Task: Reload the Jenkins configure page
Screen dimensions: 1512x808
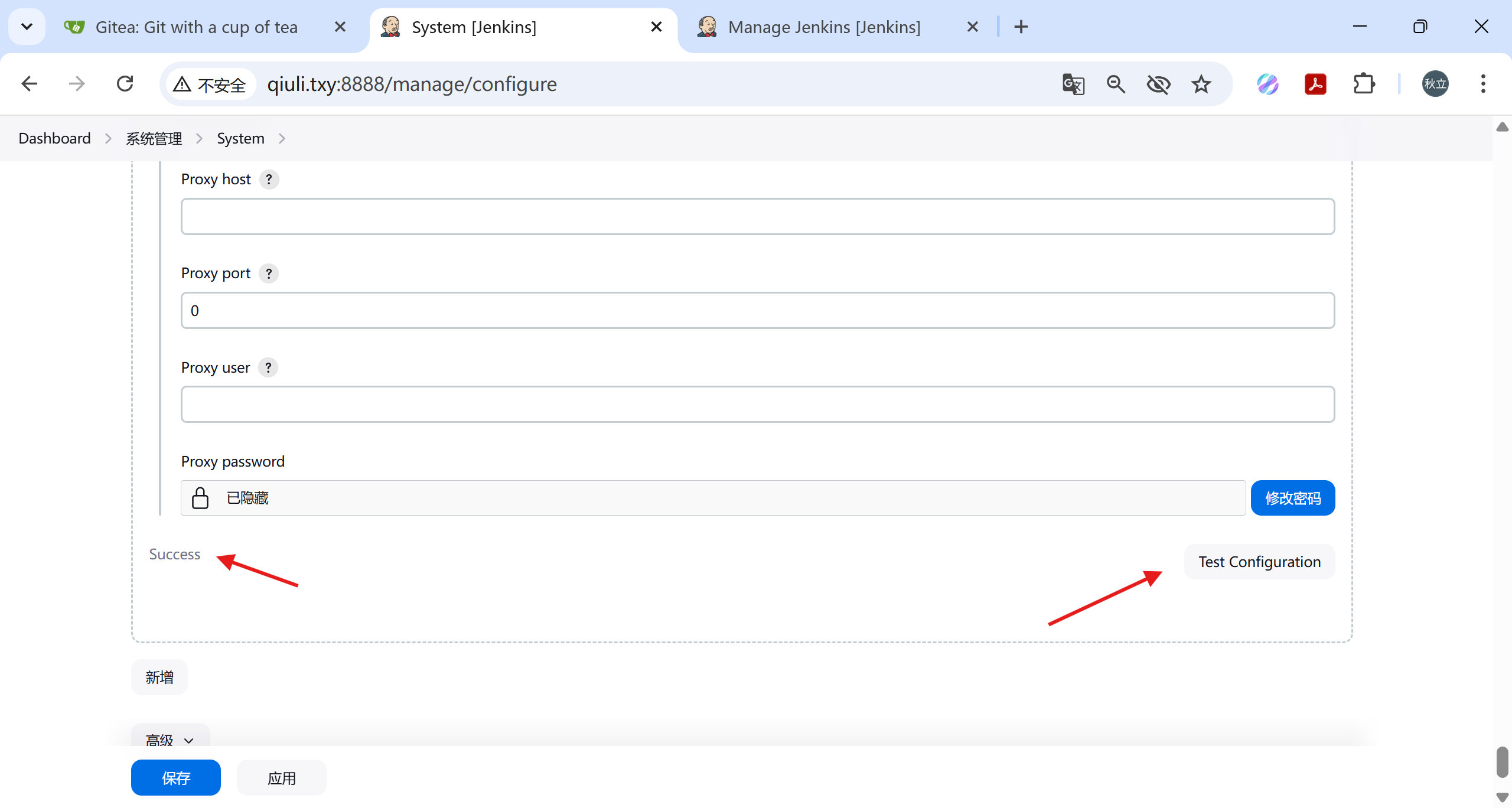Action: tap(125, 84)
